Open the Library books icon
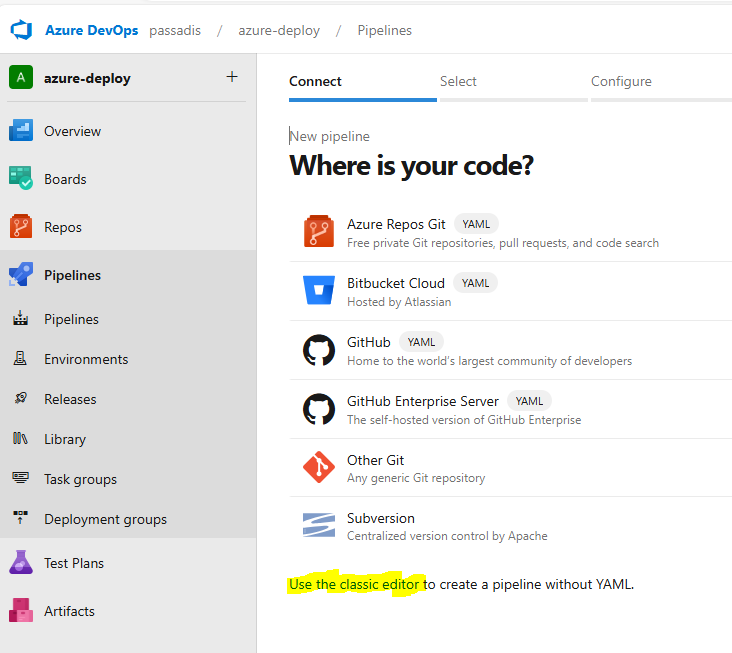 tap(20, 439)
